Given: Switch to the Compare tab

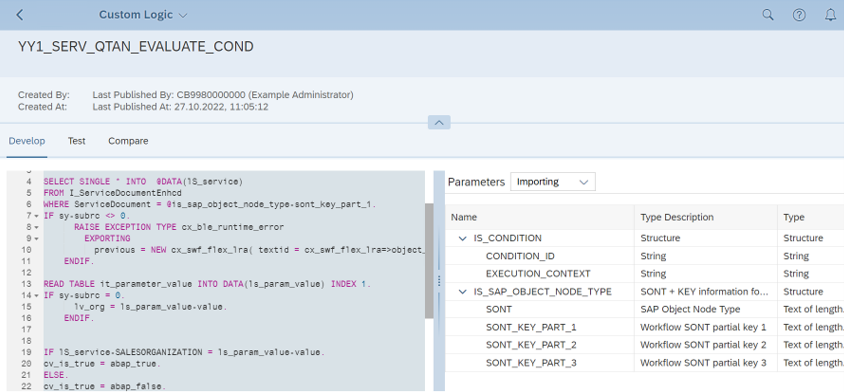Looking at the screenshot, I should (x=128, y=141).
